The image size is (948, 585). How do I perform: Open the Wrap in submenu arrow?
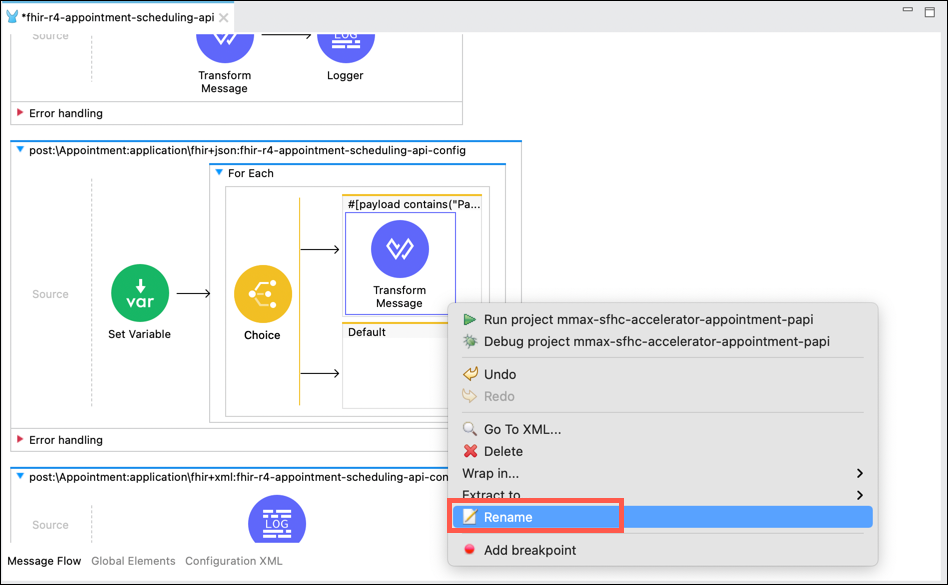pyautogui.click(x=859, y=473)
